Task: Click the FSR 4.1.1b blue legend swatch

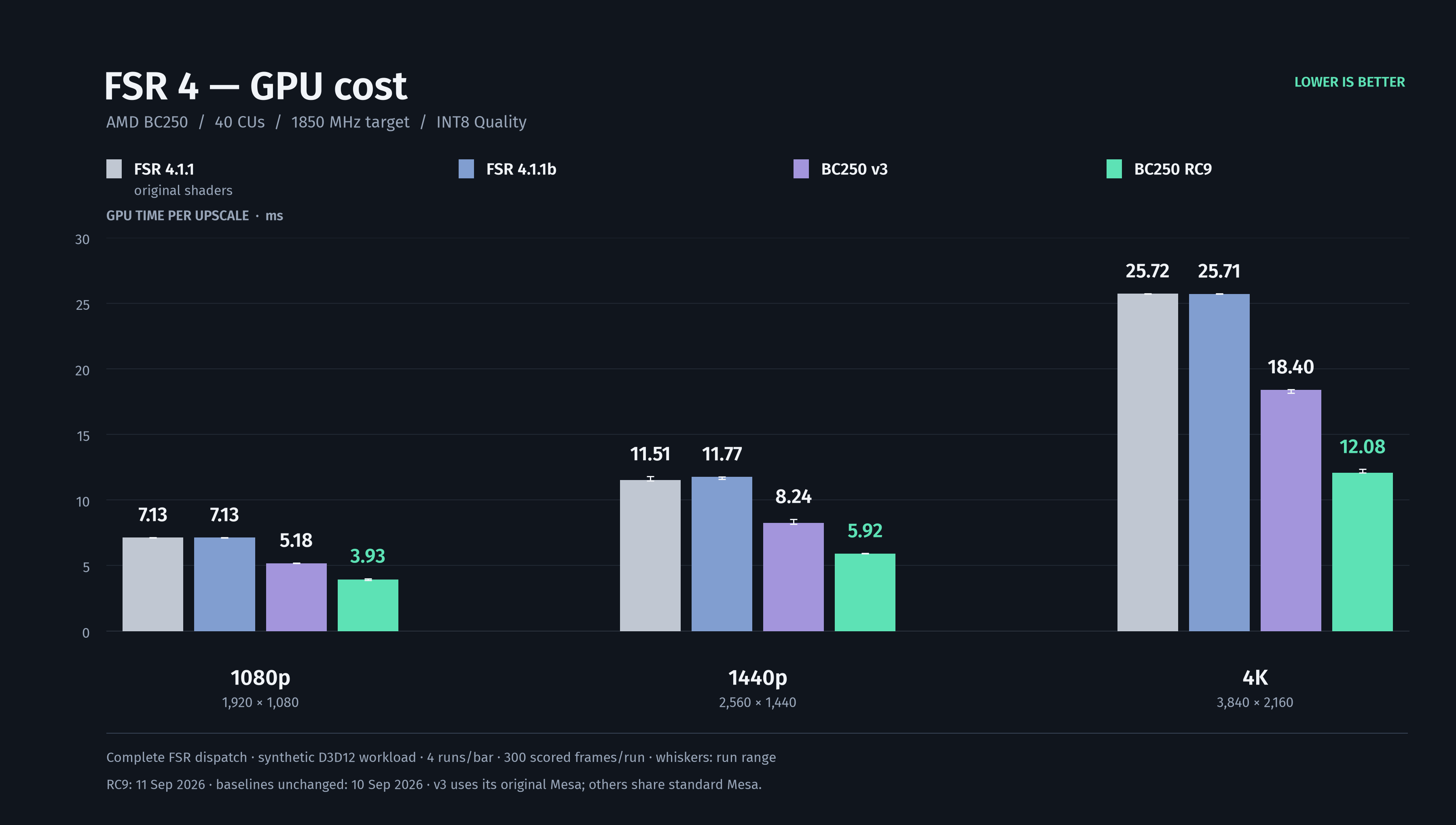Action: 466,169
